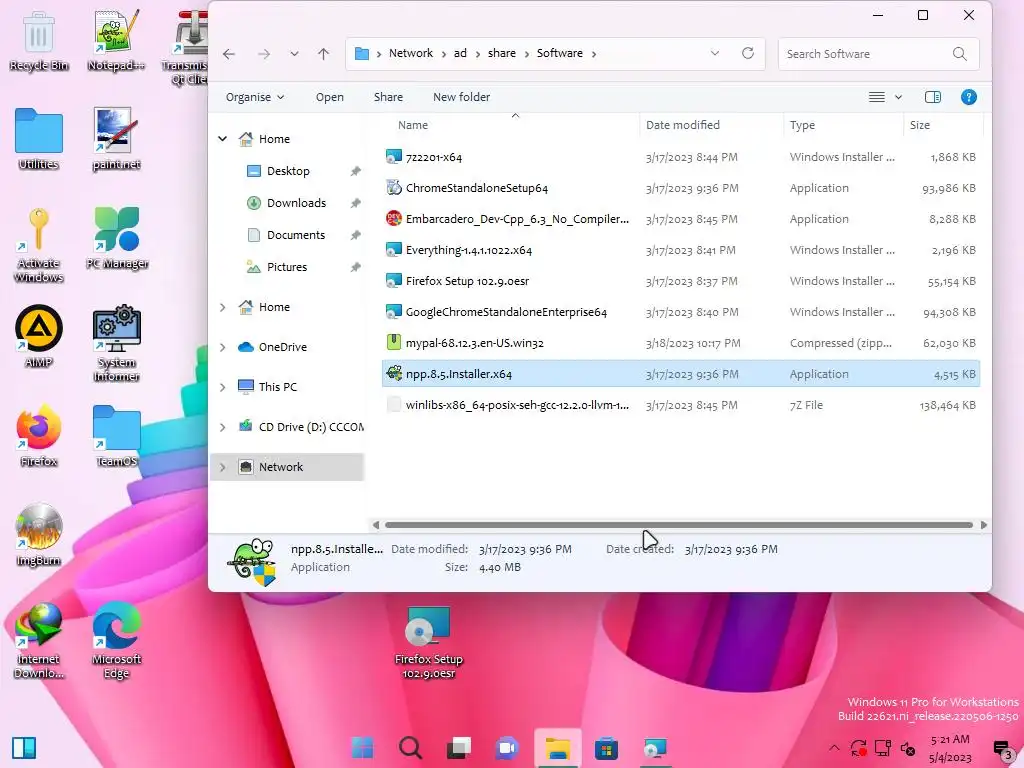Launch ImgBurn from desktop
This screenshot has height=768, width=1024.
39,536
